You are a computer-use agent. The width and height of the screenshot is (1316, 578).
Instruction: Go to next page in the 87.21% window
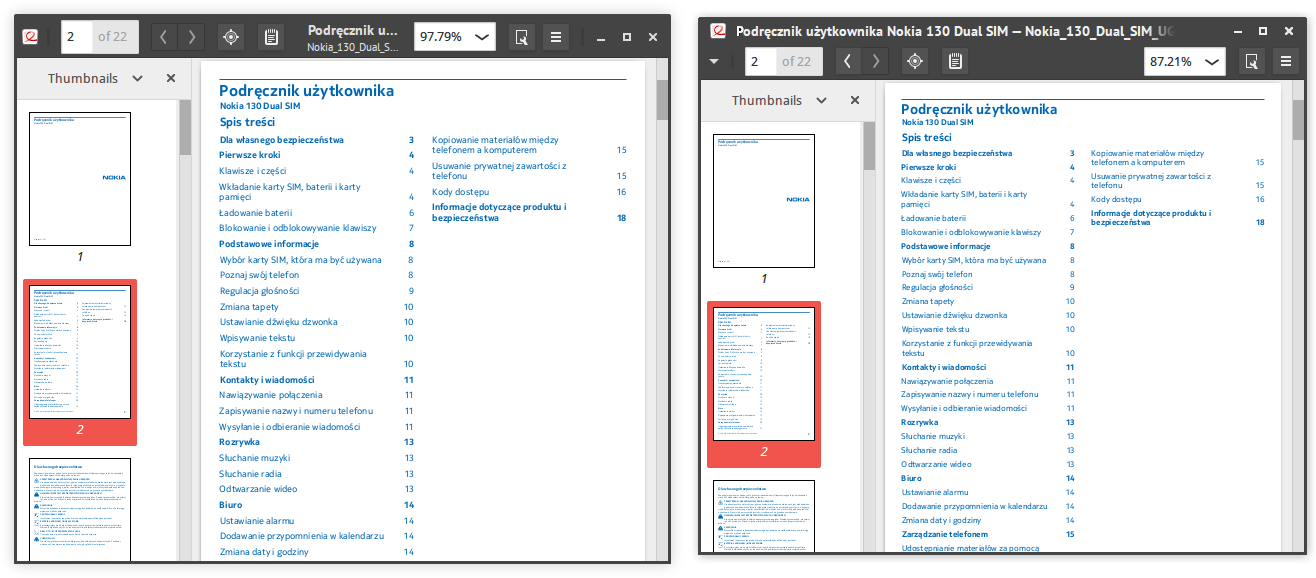point(876,61)
